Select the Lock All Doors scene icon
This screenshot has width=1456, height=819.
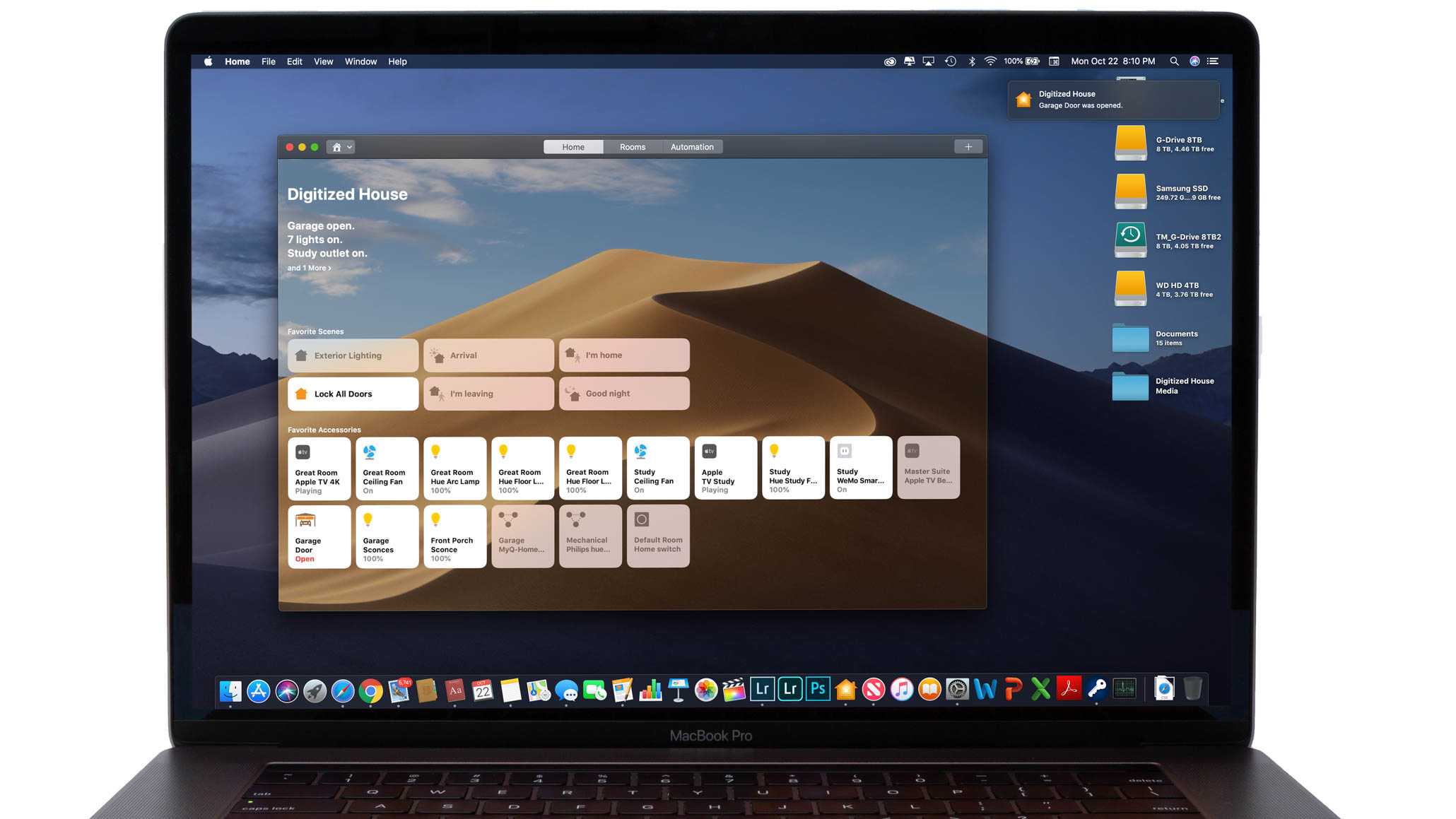pos(302,393)
